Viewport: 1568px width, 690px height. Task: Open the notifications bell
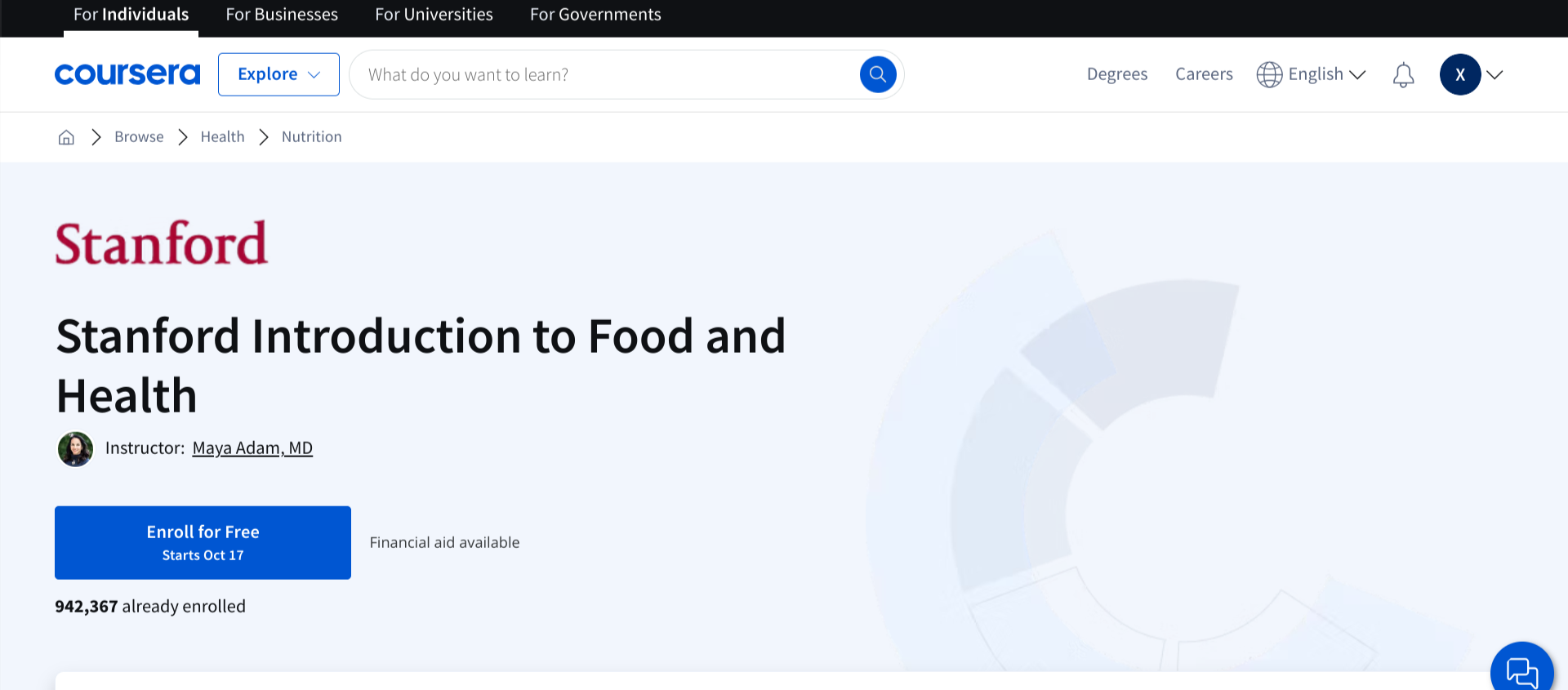[x=1403, y=75]
